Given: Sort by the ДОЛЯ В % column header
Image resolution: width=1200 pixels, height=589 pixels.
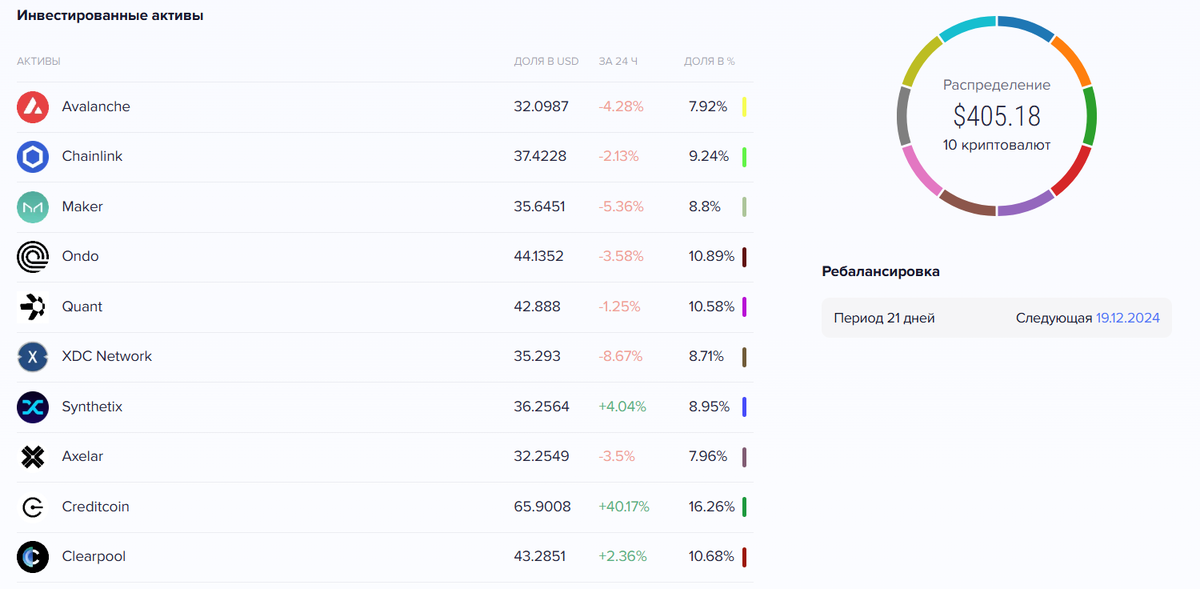Looking at the screenshot, I should coord(709,62).
